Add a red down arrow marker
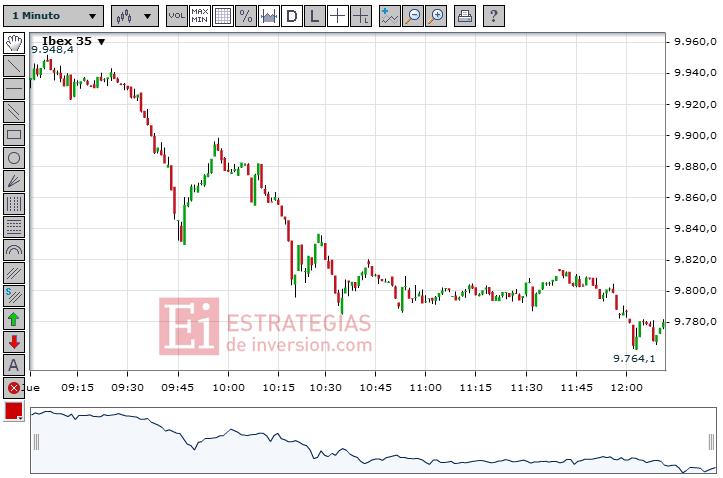 point(14,342)
